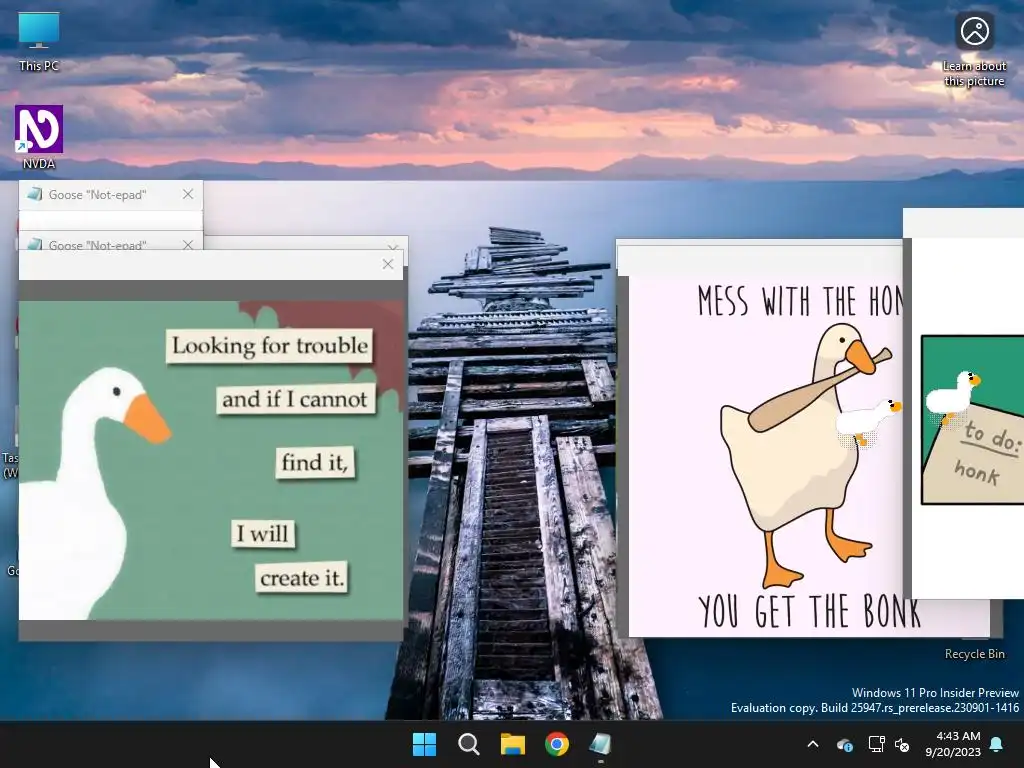
Task: Click the small goose beside the bat goose
Action: (x=870, y=422)
